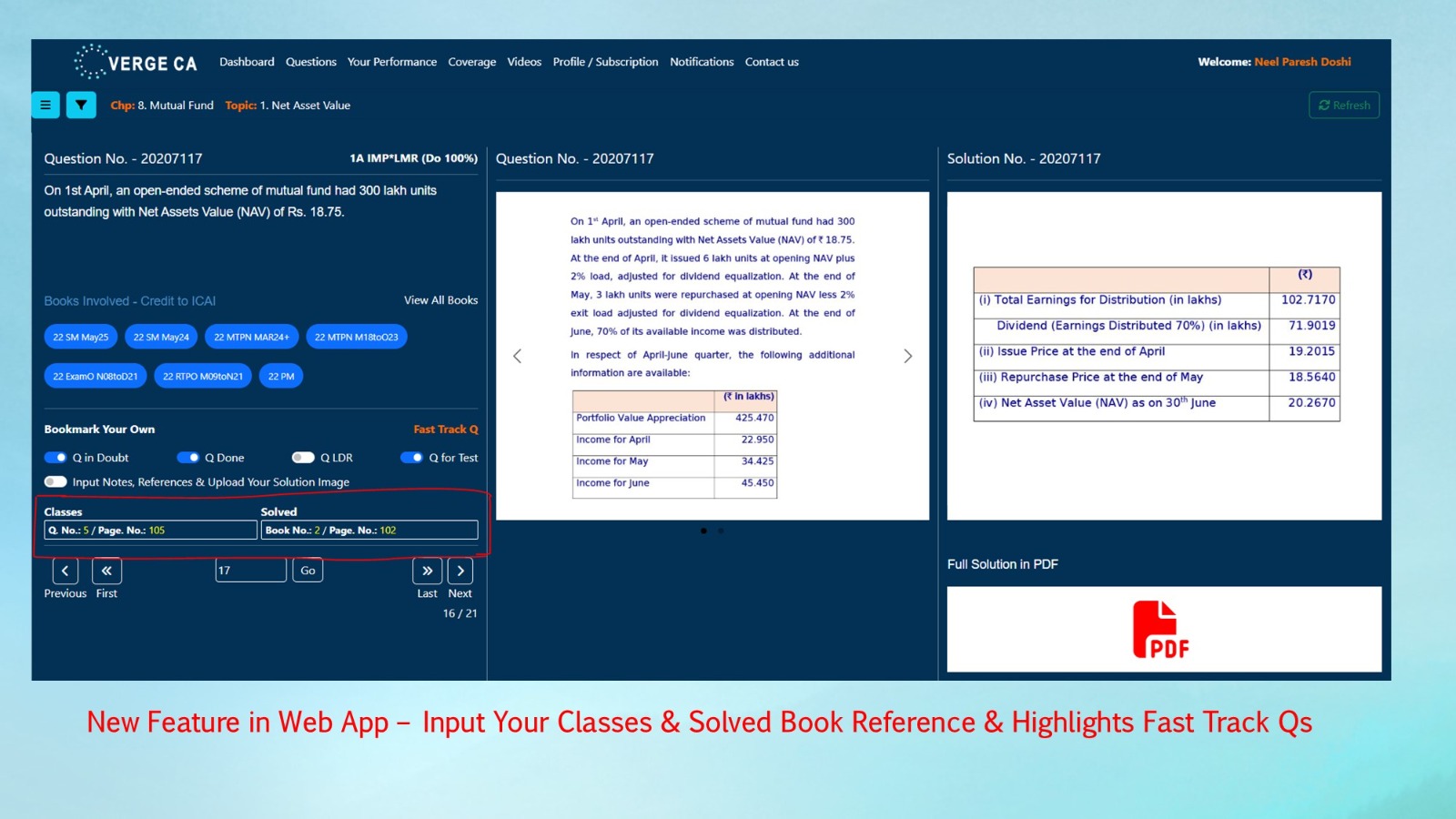1456x819 pixels.
Task: Enable Input Notes, References toggle
Action: click(x=56, y=482)
